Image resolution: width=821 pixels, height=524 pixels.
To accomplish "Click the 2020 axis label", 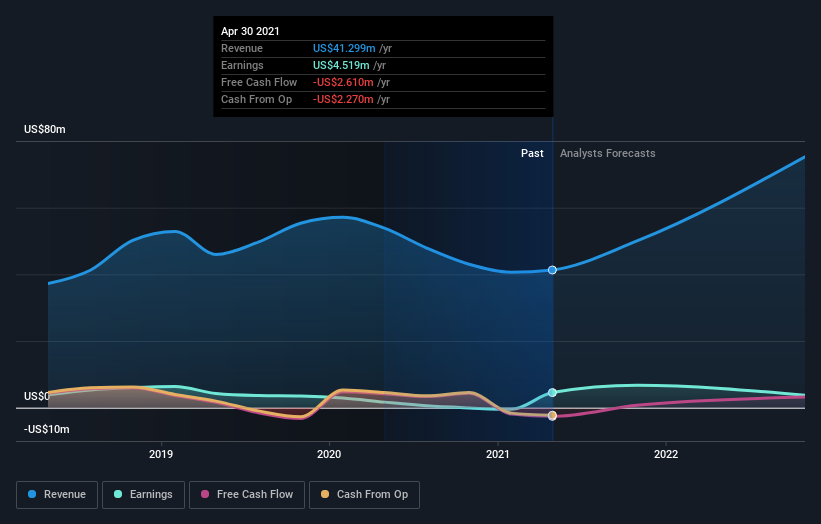I will 329,454.
